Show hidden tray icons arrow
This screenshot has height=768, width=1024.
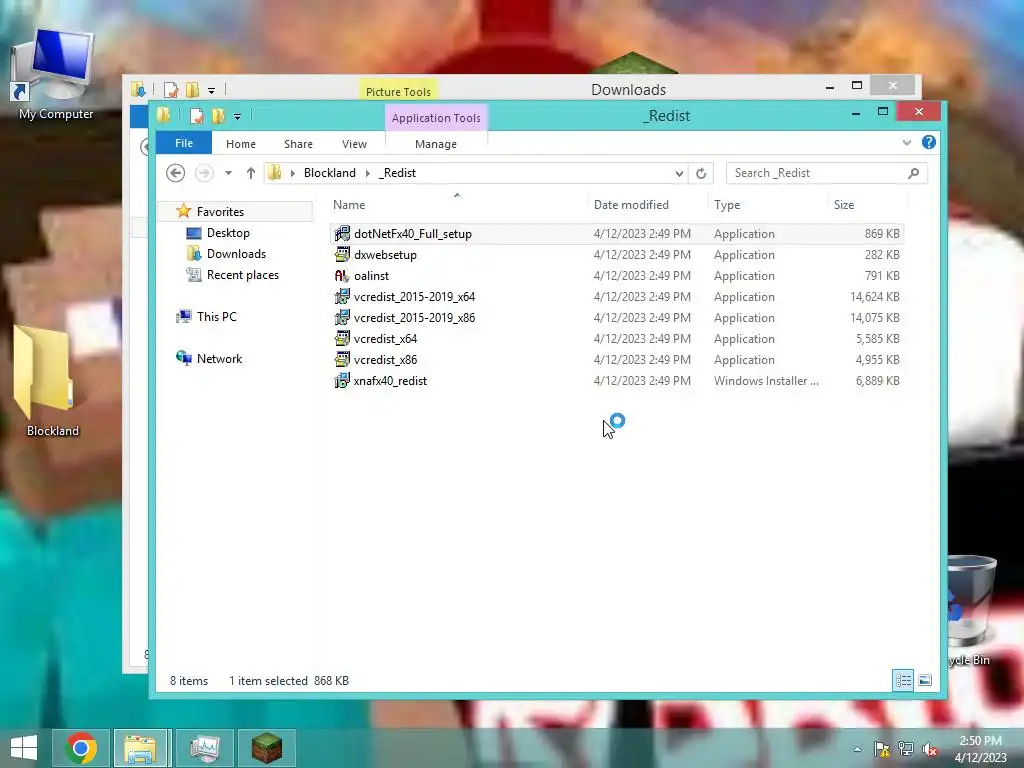point(857,749)
